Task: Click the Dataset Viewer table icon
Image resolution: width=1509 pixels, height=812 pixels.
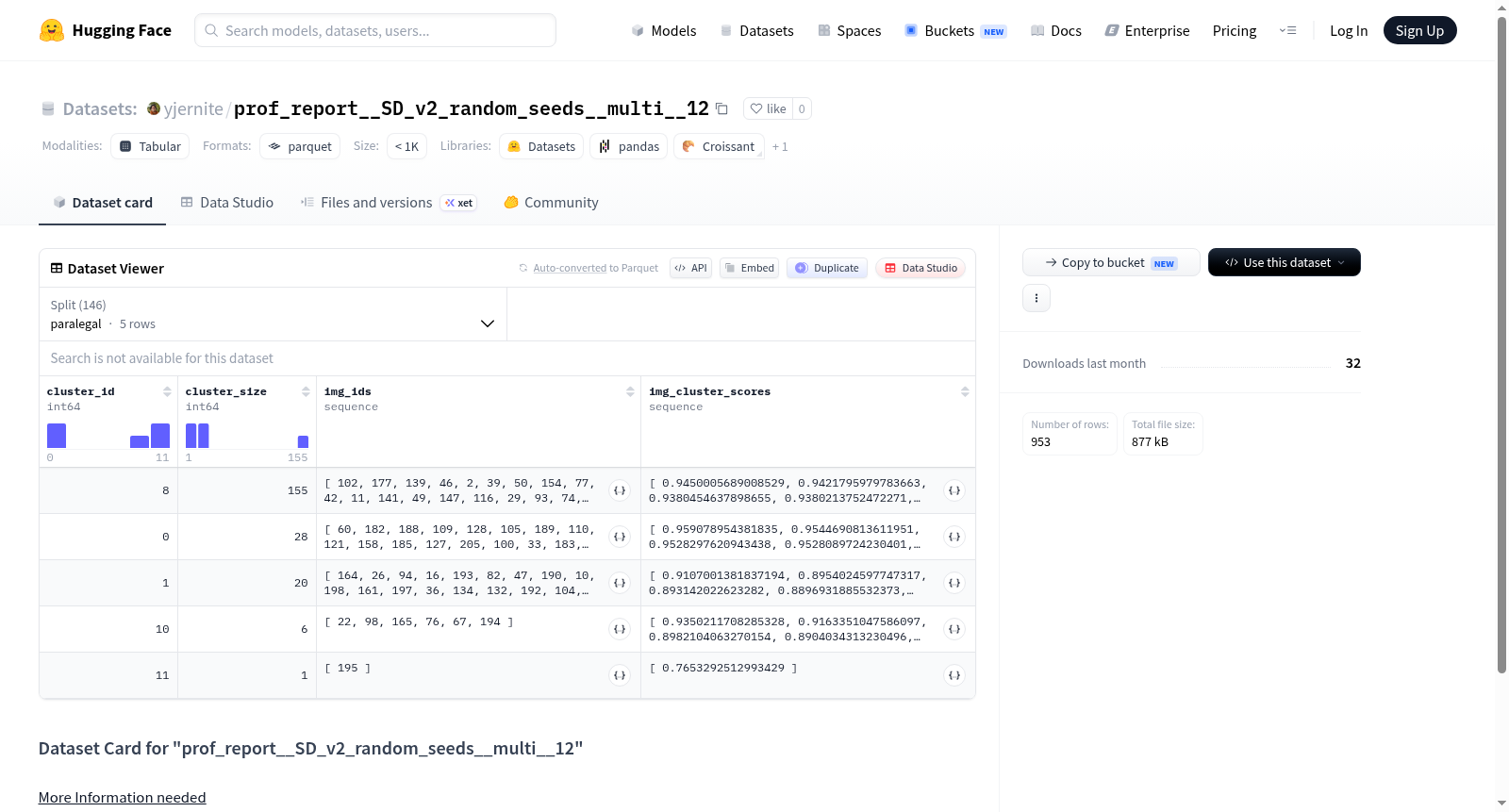Action: pyautogui.click(x=57, y=269)
